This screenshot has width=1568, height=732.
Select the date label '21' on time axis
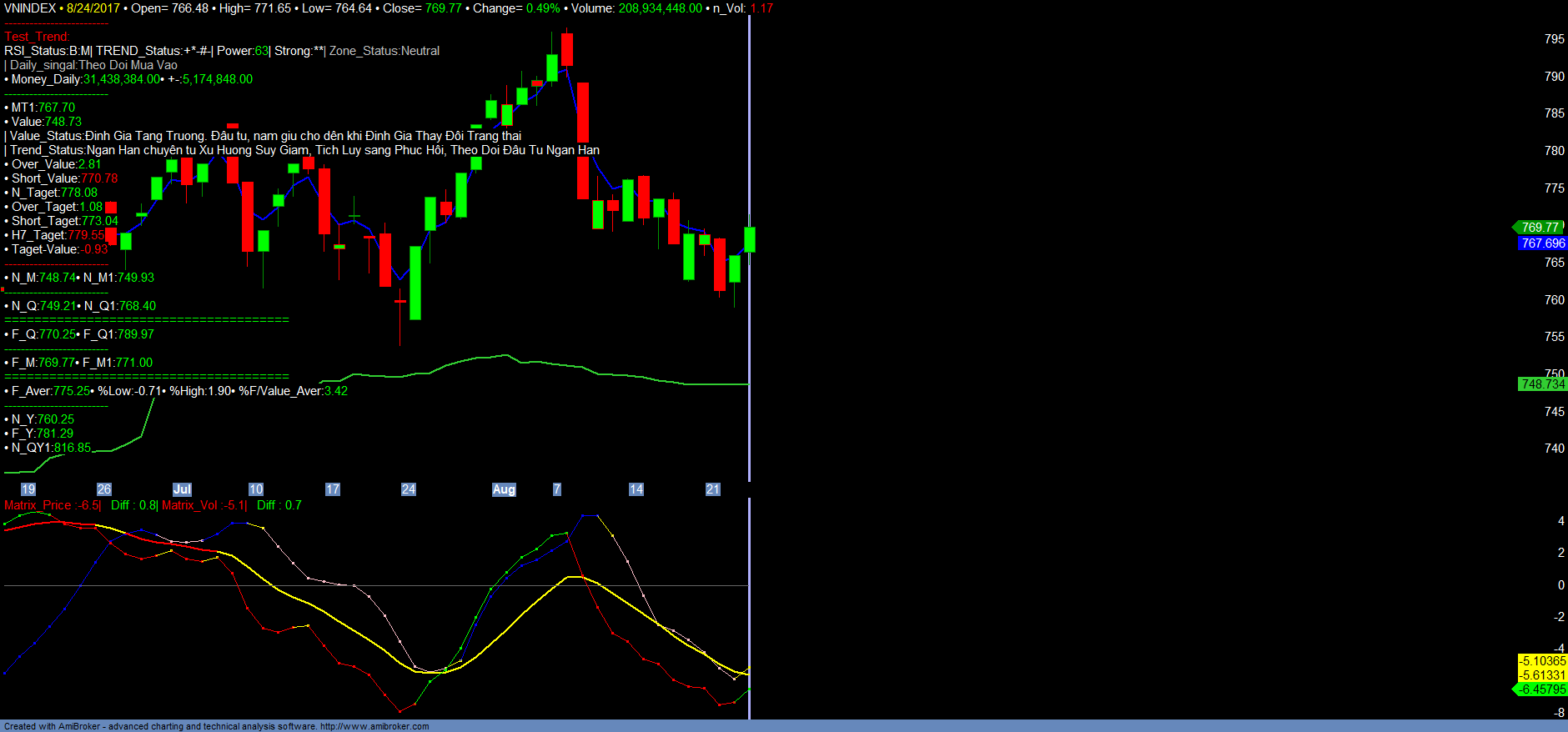[x=713, y=489]
